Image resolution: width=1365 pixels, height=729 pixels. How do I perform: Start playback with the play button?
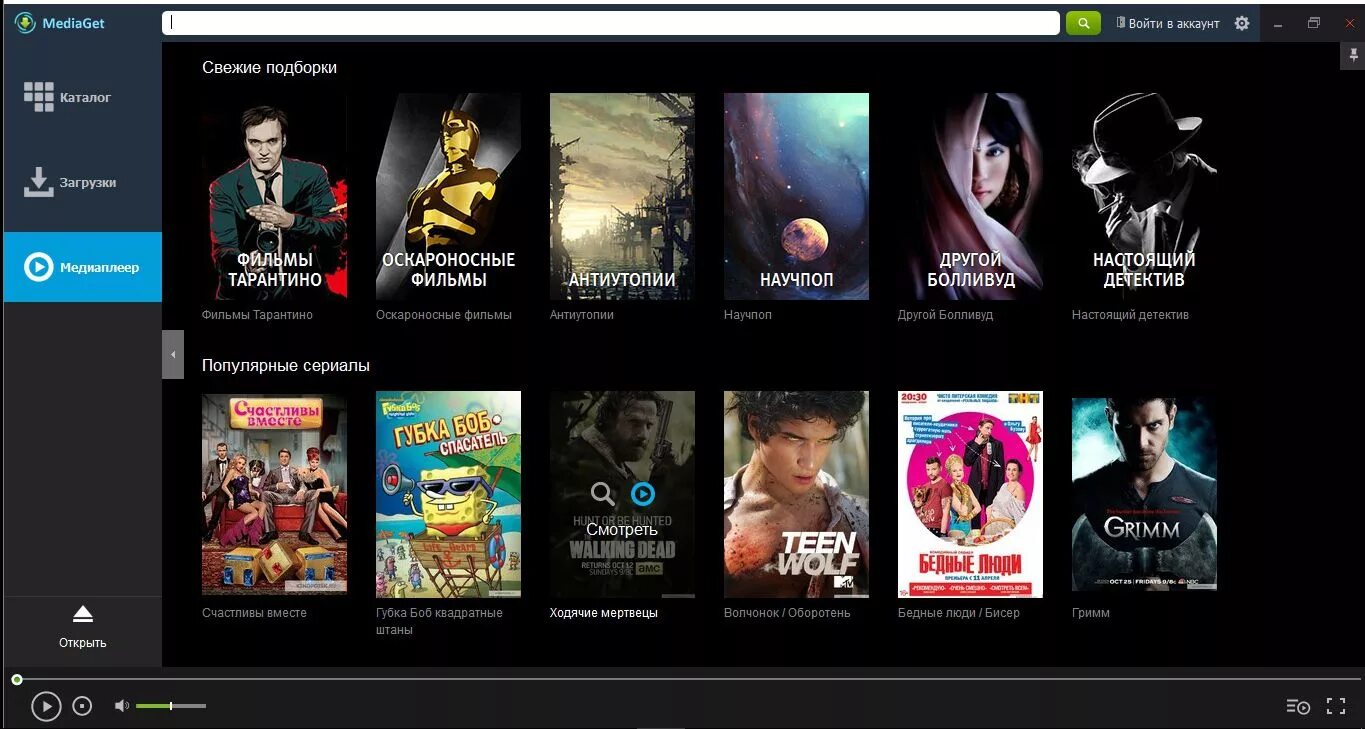pyautogui.click(x=46, y=706)
